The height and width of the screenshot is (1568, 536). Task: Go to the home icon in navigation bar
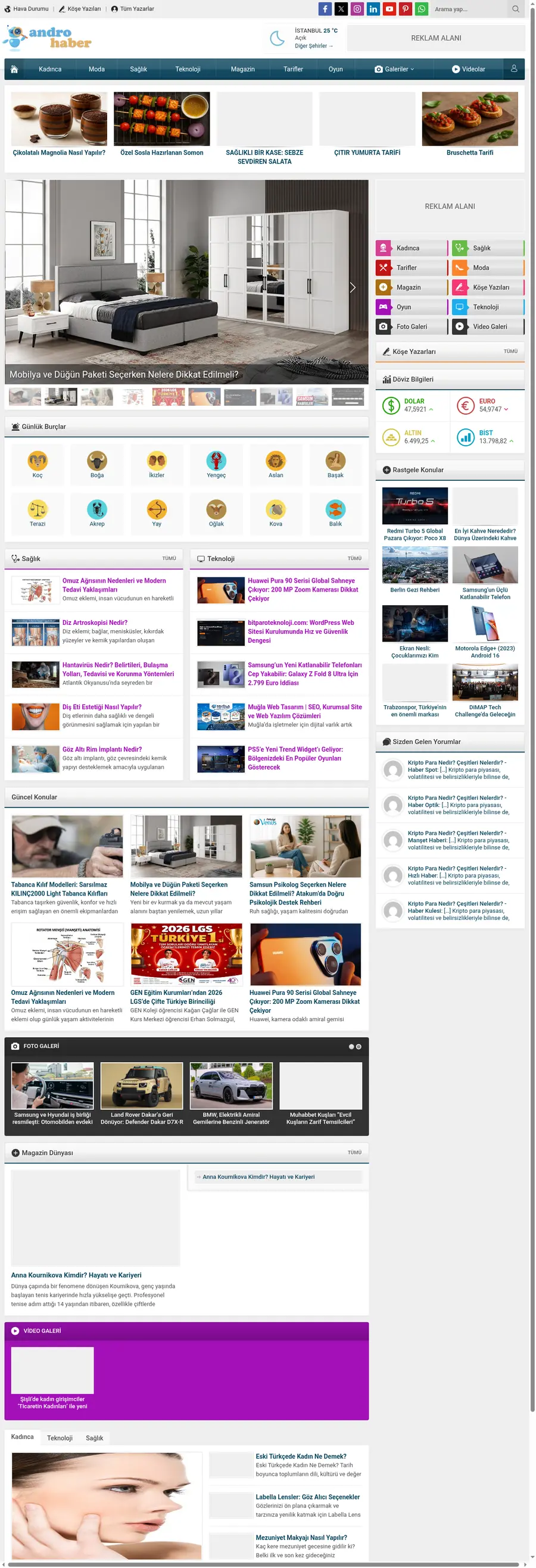pos(14,70)
